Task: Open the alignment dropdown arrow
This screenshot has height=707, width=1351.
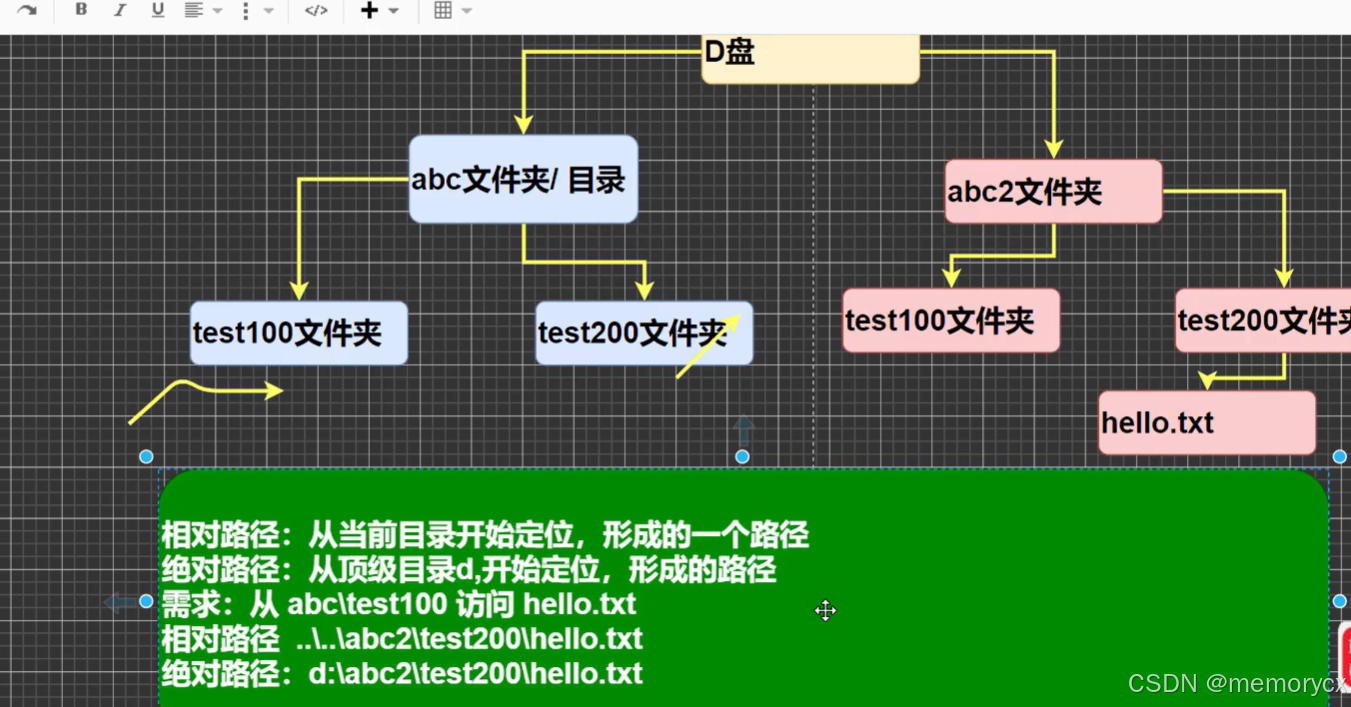Action: (x=215, y=12)
